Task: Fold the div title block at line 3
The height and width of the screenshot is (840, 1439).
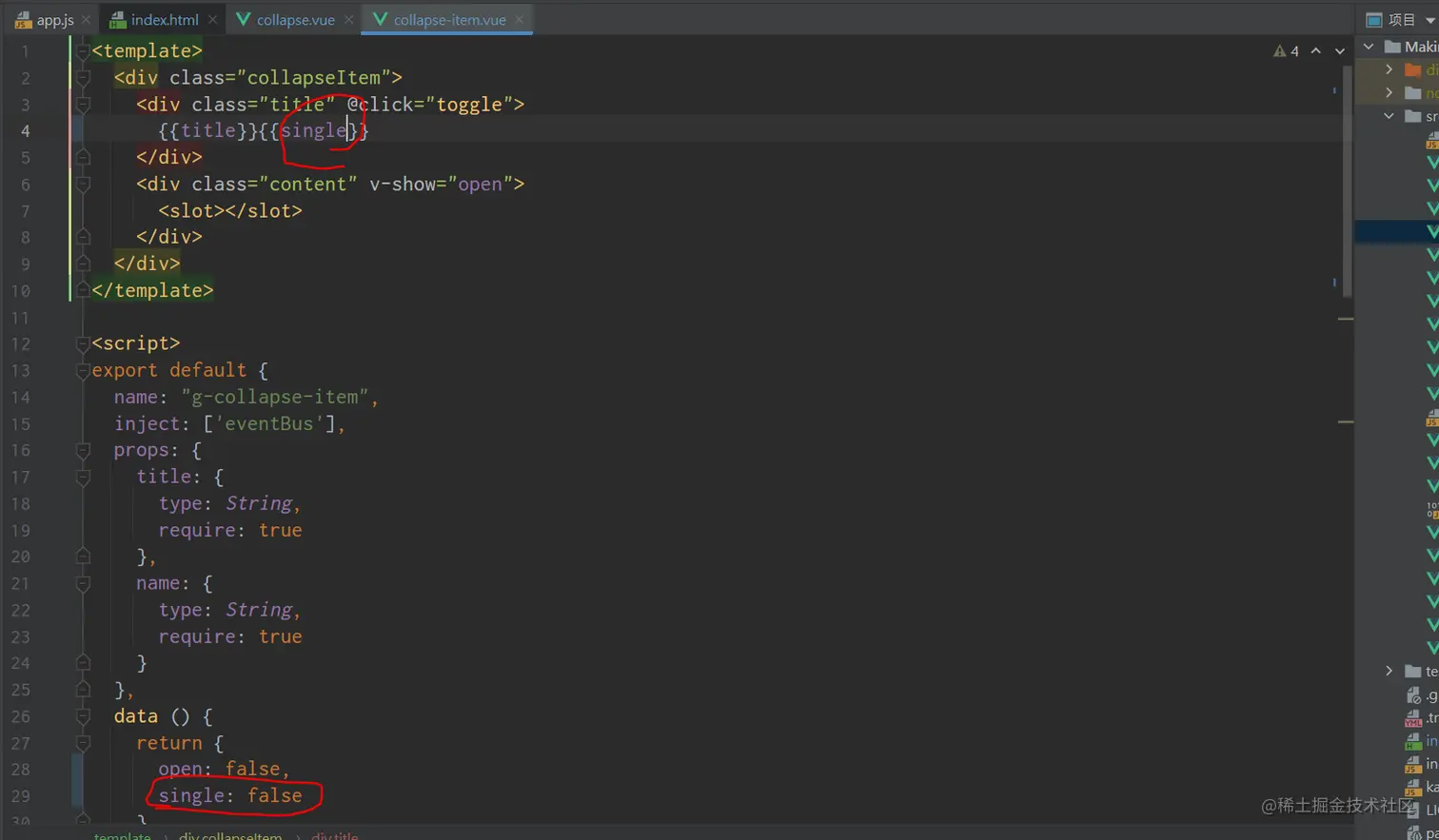Action: click(83, 104)
